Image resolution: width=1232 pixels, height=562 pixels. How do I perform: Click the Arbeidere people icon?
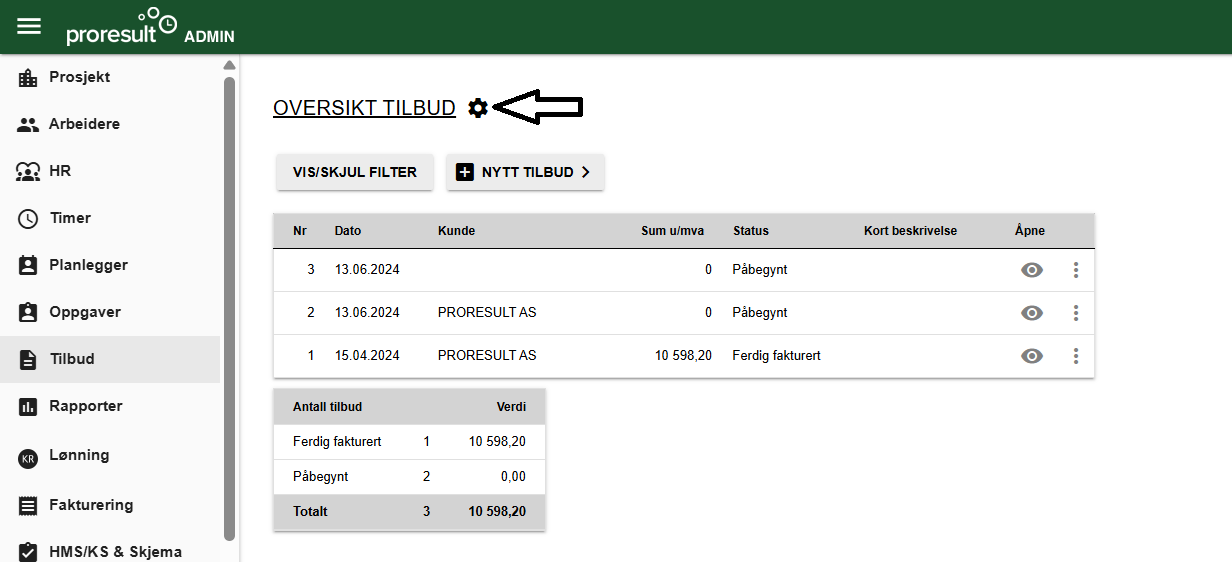pyautogui.click(x=28, y=125)
